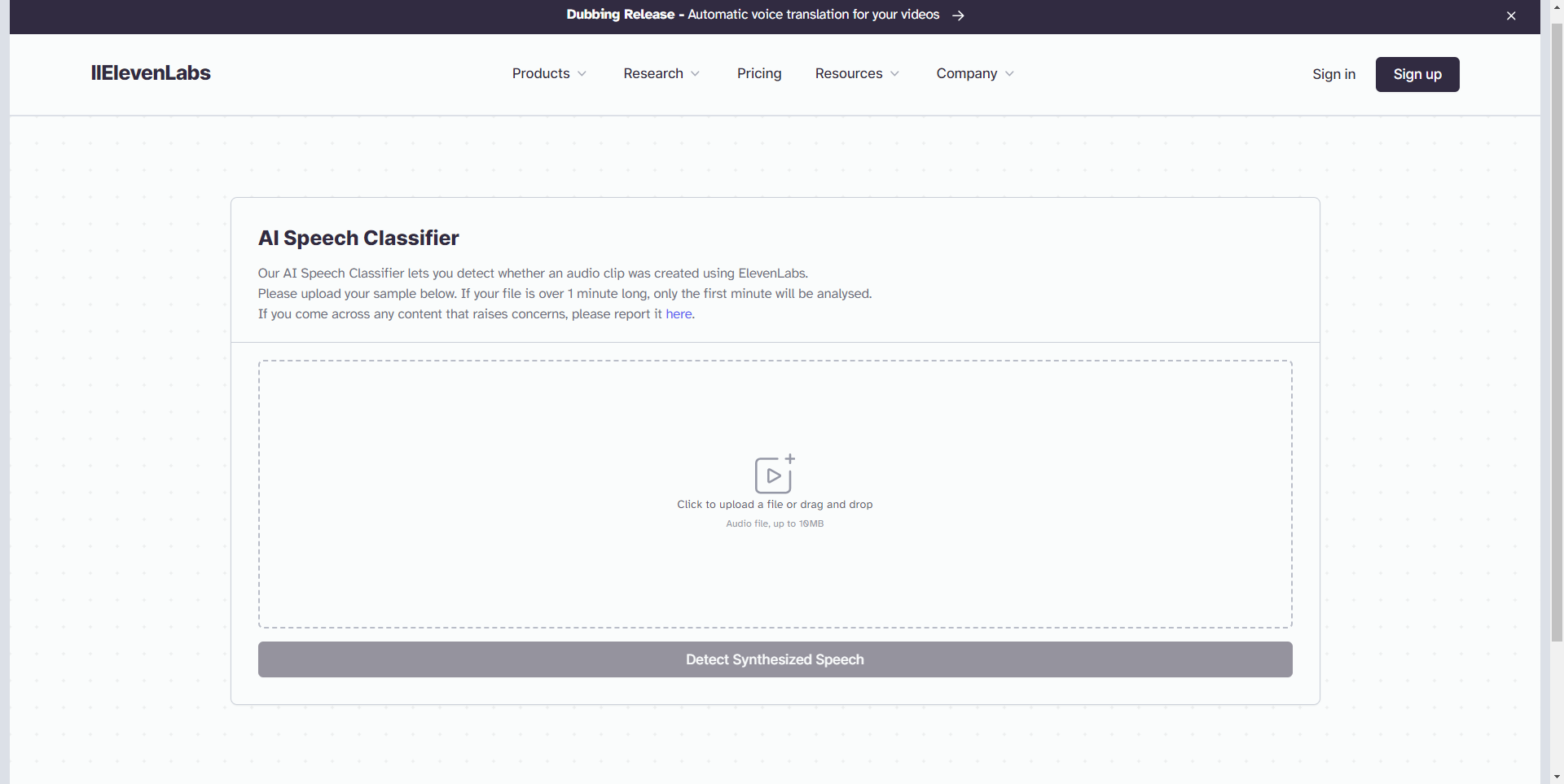Click the arrow next to Dubbing Release banner
Image resolution: width=1564 pixels, height=784 pixels.
click(959, 15)
